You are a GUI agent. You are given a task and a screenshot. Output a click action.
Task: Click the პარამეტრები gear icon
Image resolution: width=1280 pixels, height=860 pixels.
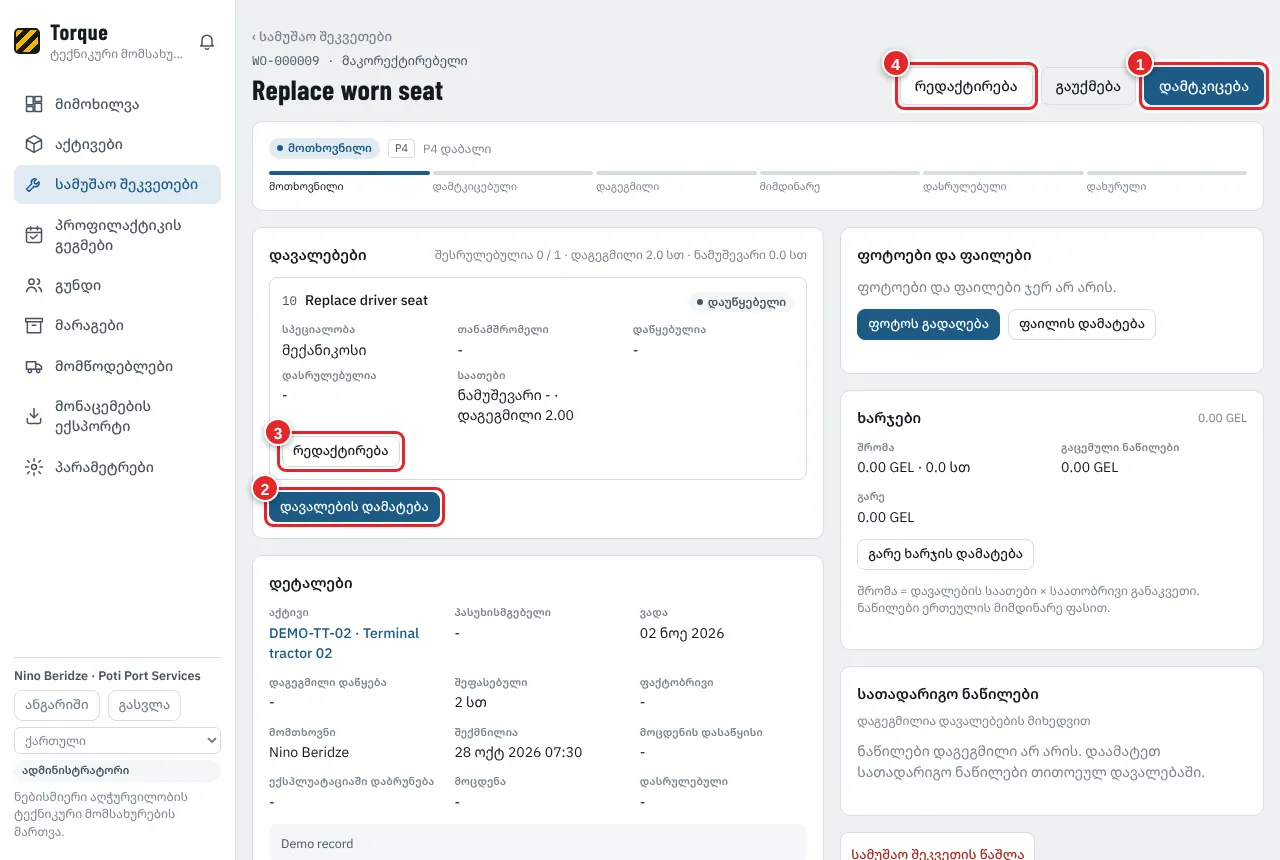coord(34,467)
